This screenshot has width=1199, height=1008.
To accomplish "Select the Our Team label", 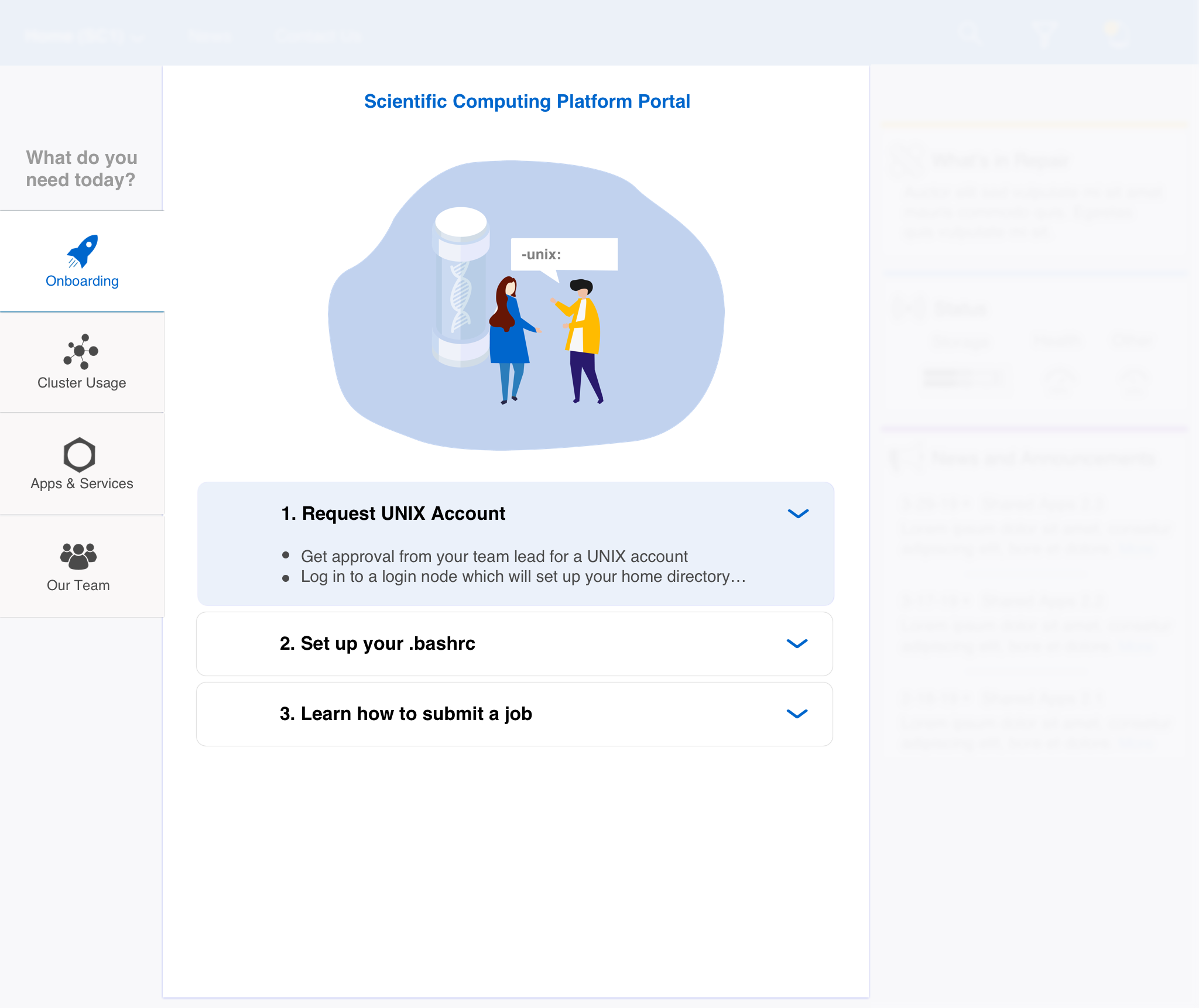I will click(x=78, y=585).
